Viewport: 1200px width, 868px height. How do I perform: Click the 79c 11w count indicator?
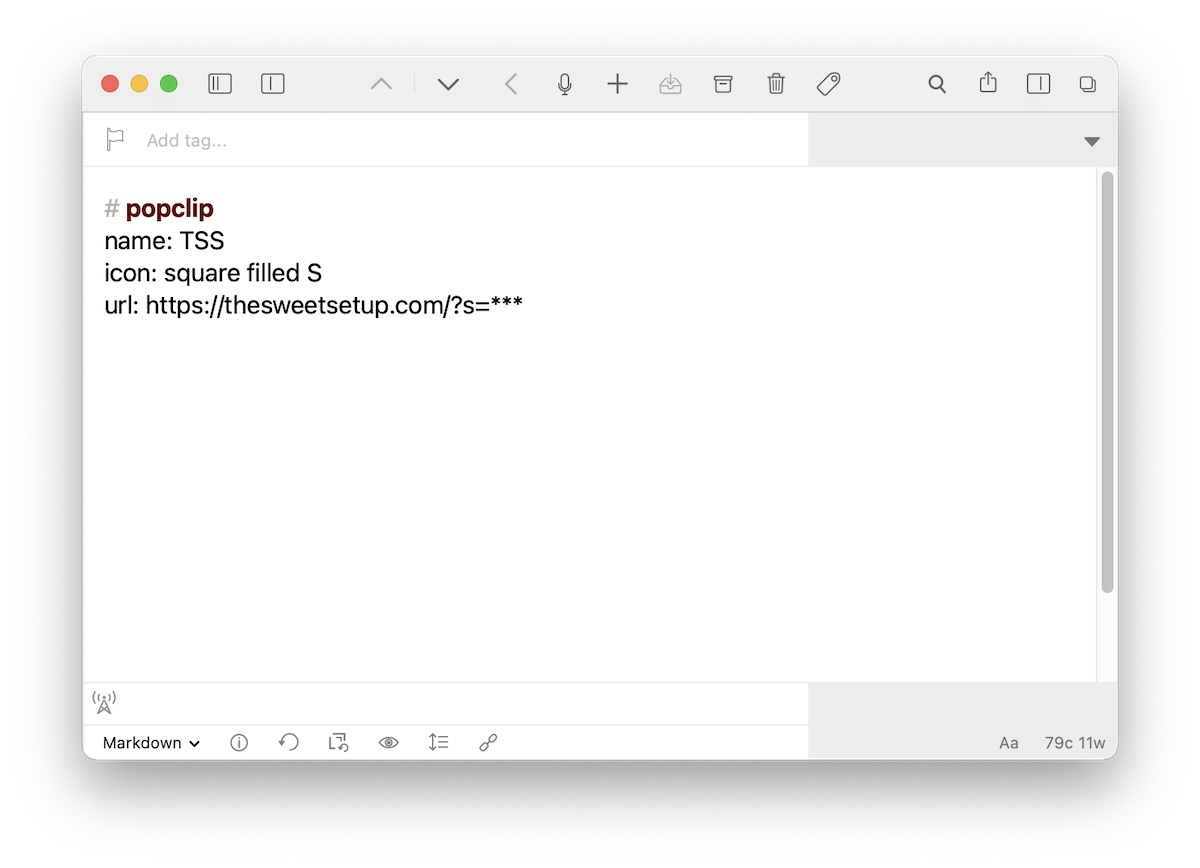[x=1075, y=743]
